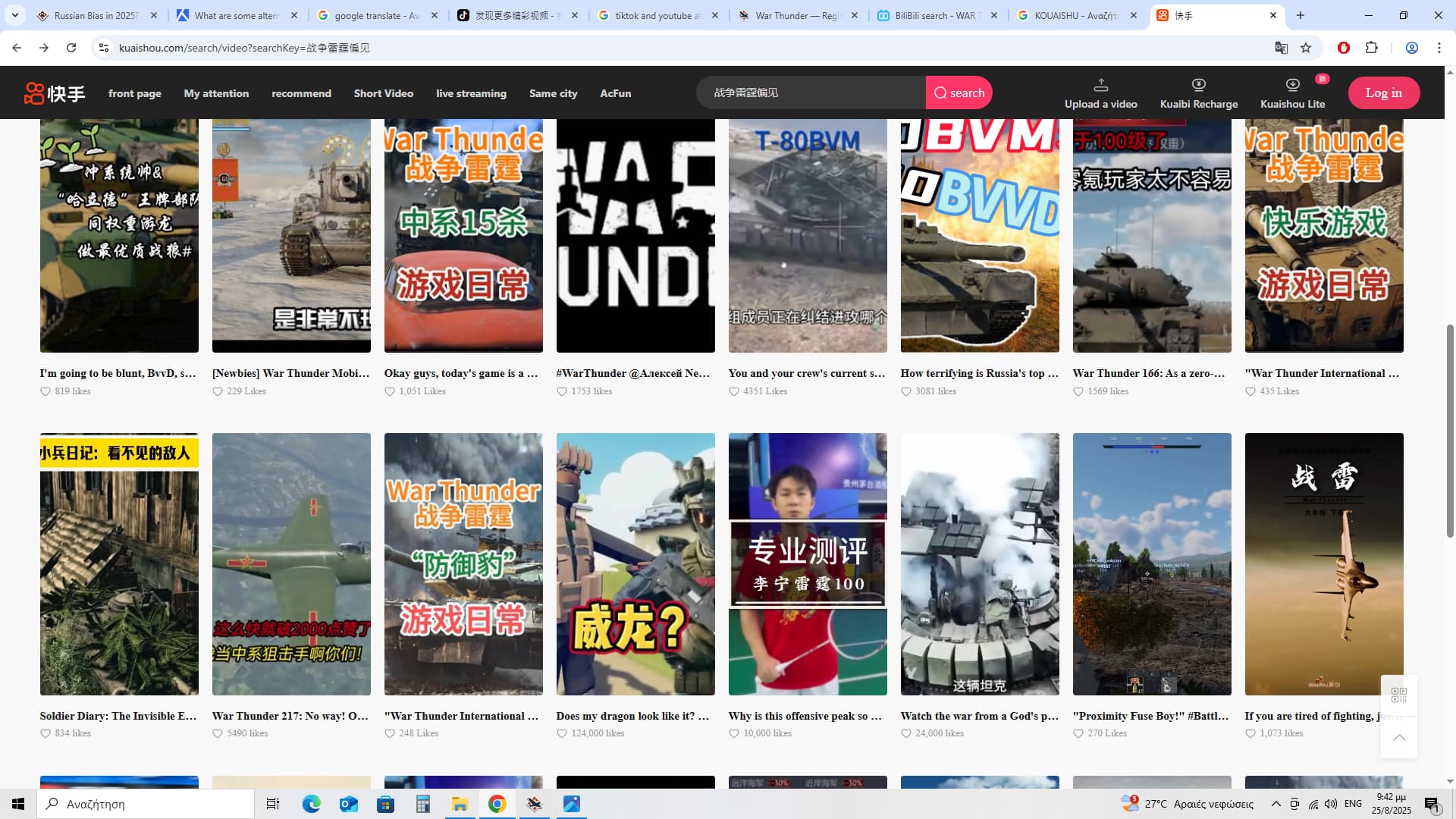Click the weather widget showing 27°C

coord(1188,804)
